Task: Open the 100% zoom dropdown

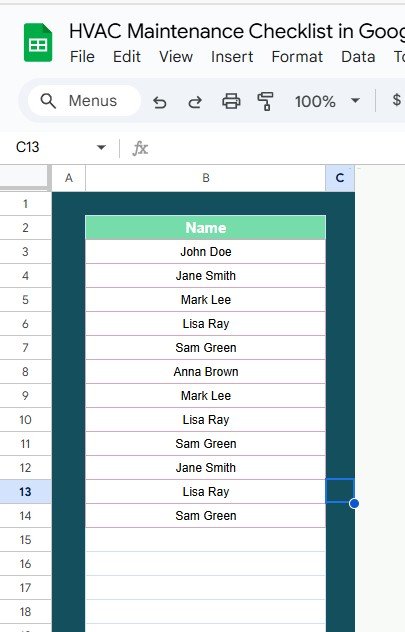Action: tap(327, 101)
